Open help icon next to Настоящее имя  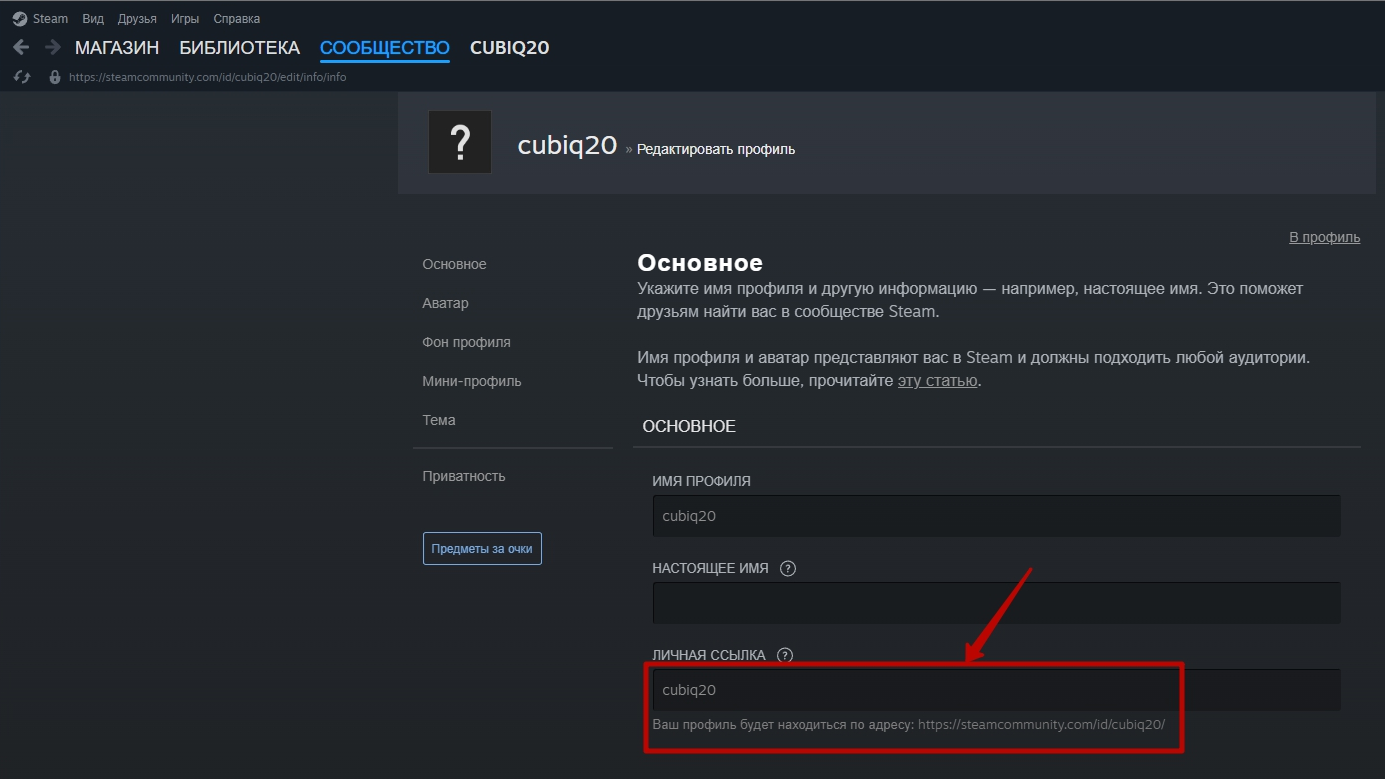[788, 568]
